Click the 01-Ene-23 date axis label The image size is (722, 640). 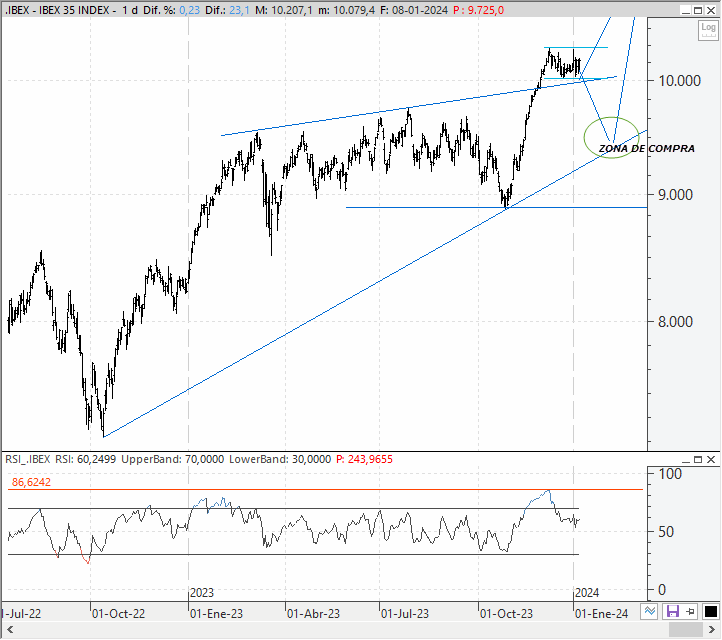pyautogui.click(x=216, y=614)
